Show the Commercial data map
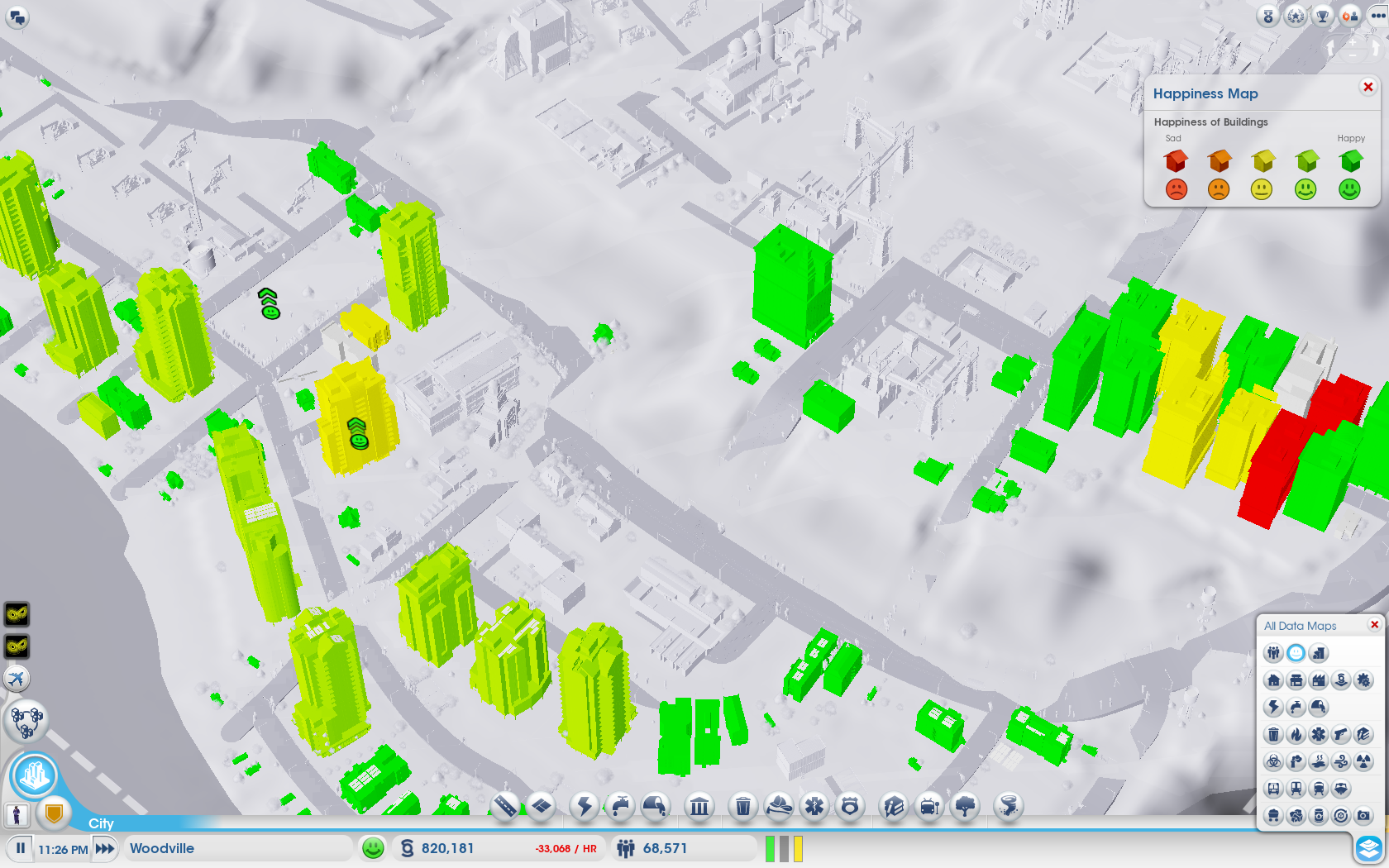Screen dimensions: 1389x868 (1296, 680)
